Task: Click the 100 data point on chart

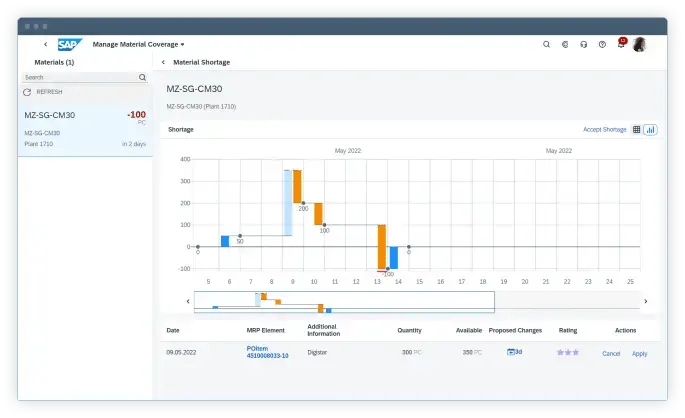Action: click(324, 225)
